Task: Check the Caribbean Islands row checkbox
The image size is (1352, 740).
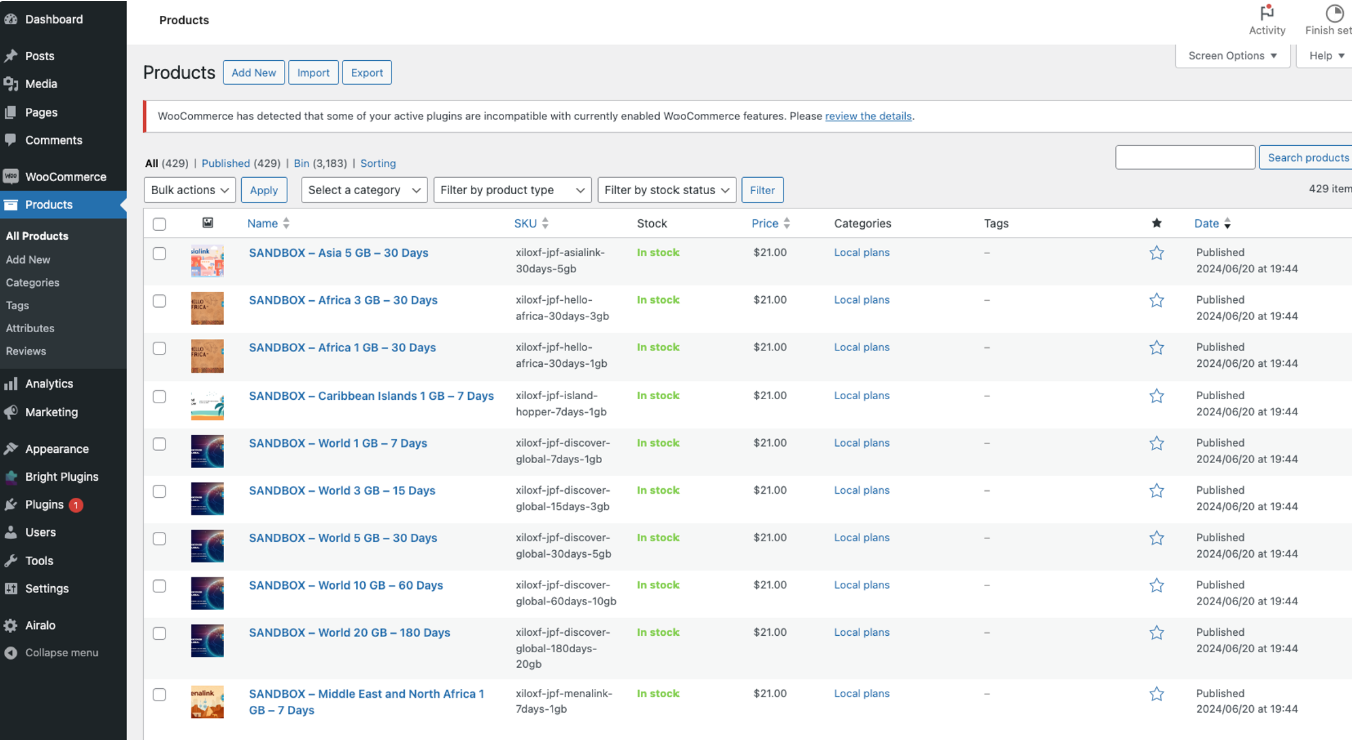Action: 159,397
